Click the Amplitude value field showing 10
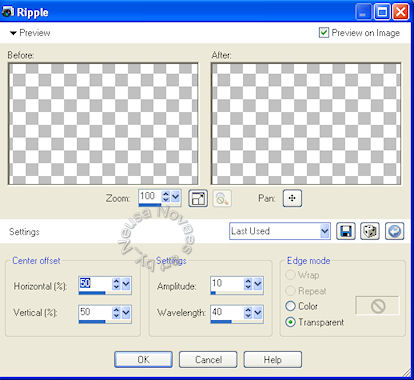The image size is (414, 380). pyautogui.click(x=227, y=284)
